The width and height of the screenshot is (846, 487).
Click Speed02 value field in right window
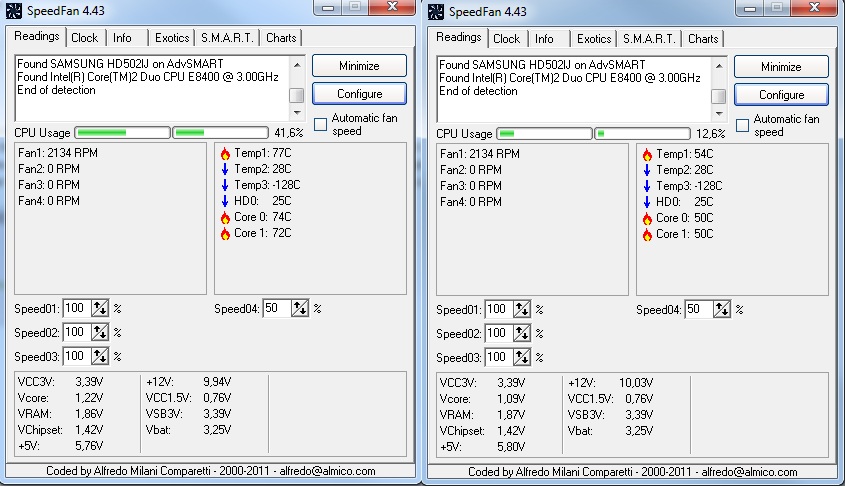coord(499,333)
